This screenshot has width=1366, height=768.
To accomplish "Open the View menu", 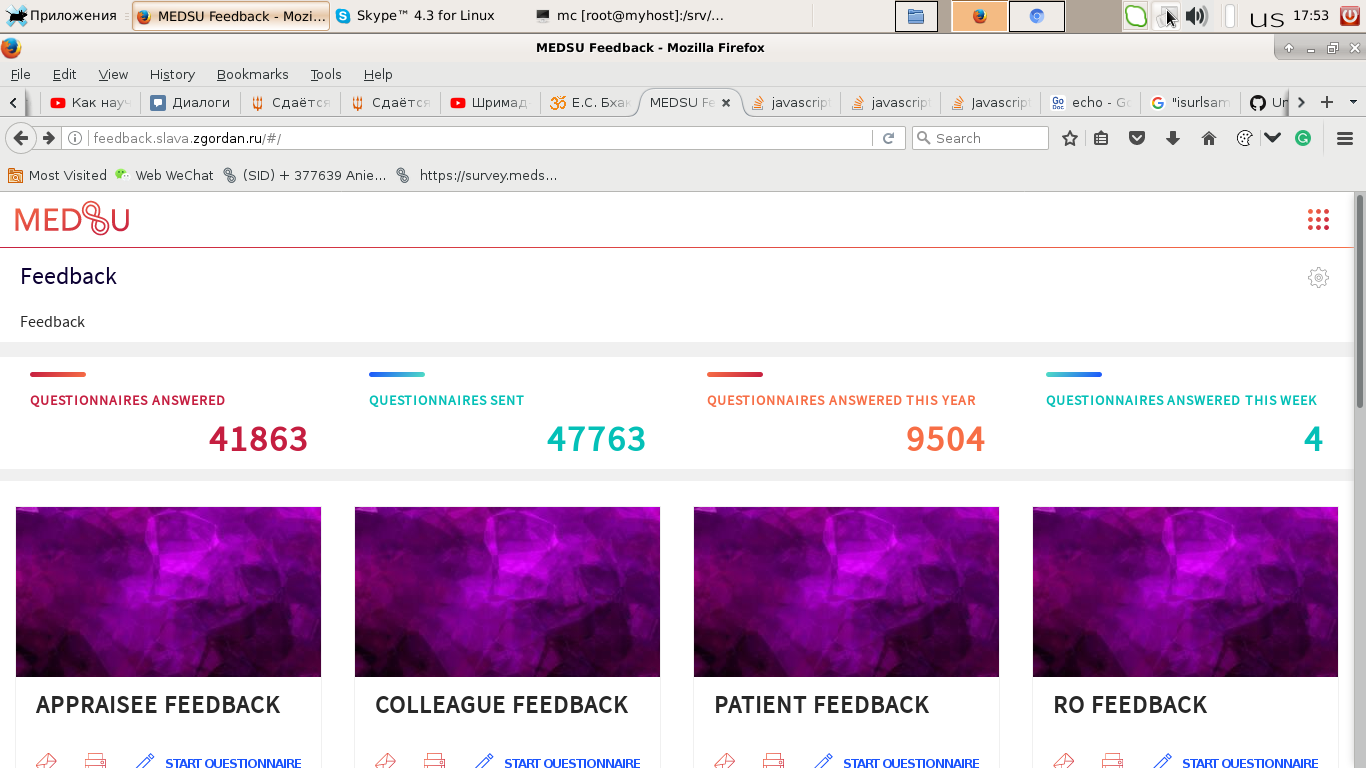I will pos(113,74).
